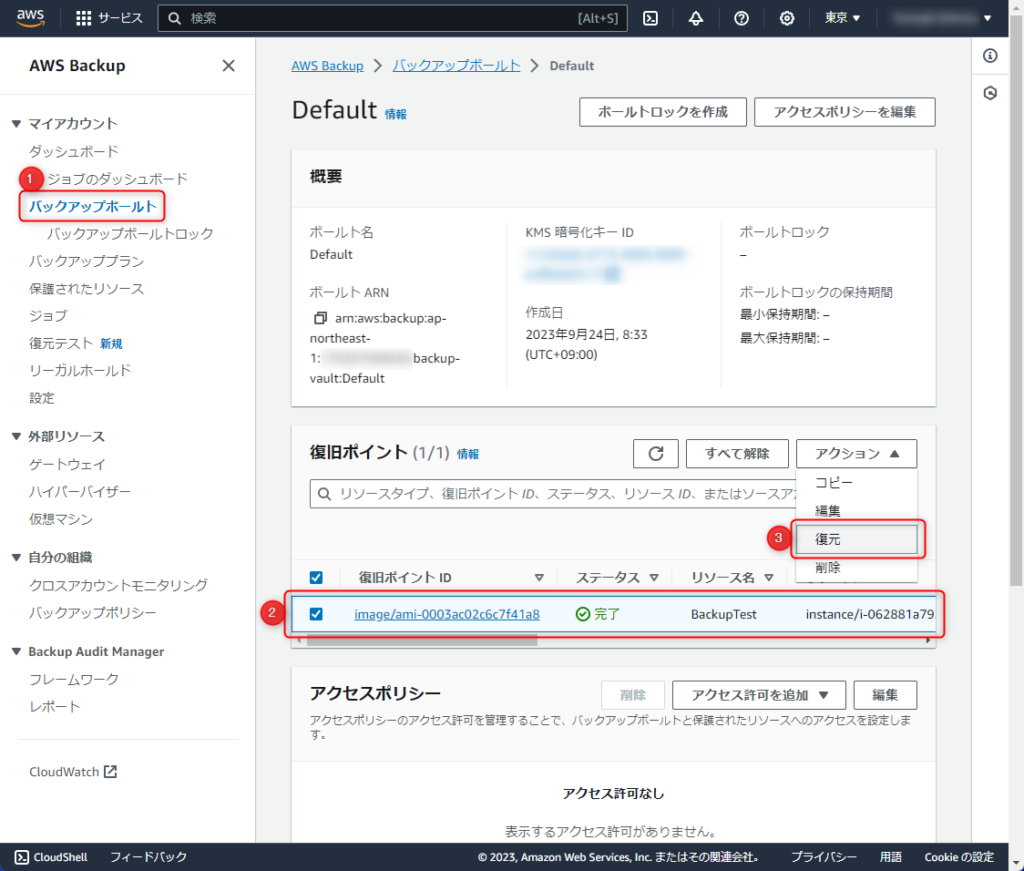
Task: Refresh the recovery points list
Action: 656,453
